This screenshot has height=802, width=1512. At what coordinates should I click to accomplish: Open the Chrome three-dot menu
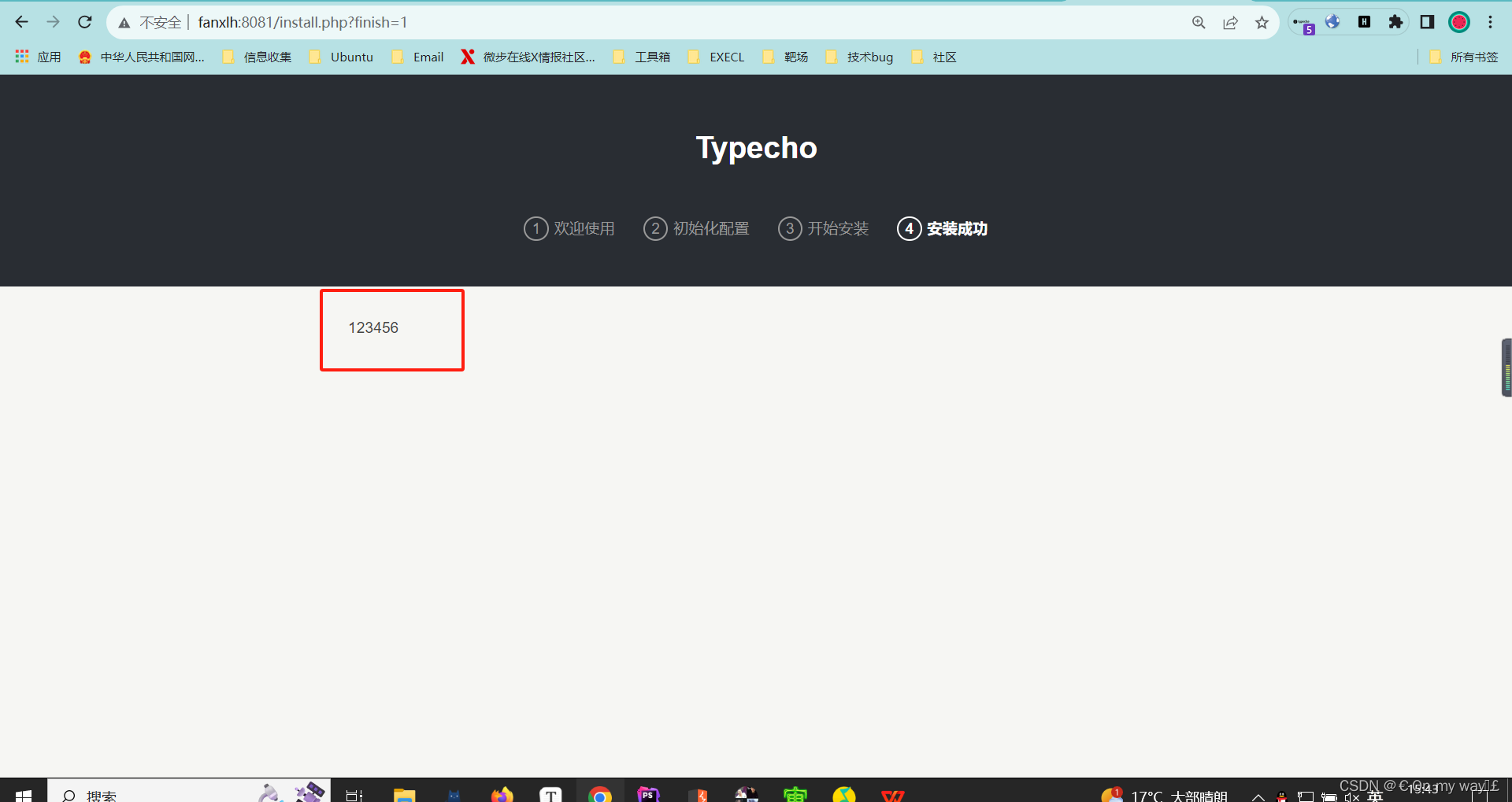1490,22
